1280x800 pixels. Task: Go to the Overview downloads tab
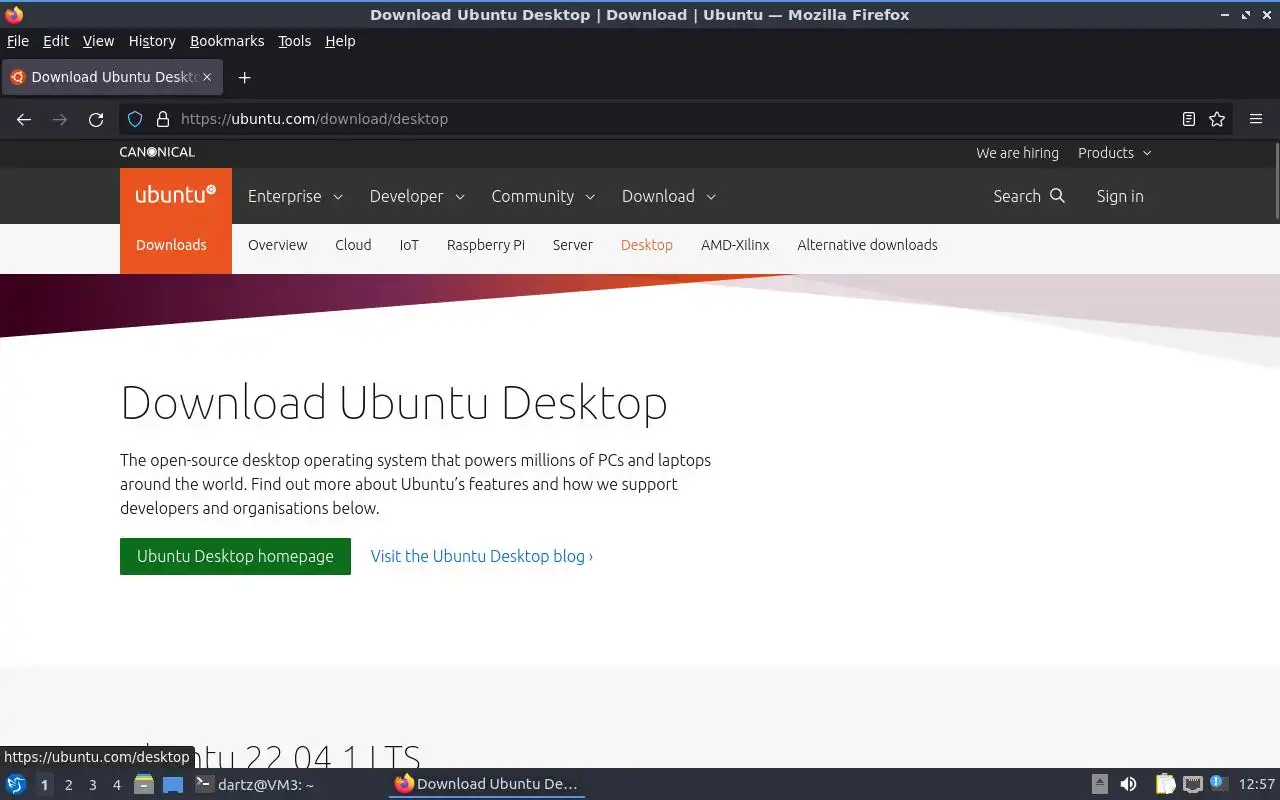point(278,245)
